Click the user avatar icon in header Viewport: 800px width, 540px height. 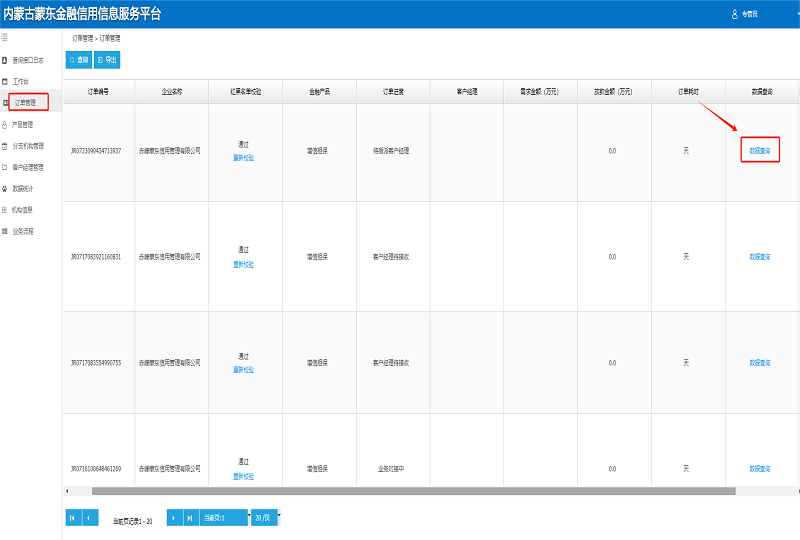click(x=734, y=14)
